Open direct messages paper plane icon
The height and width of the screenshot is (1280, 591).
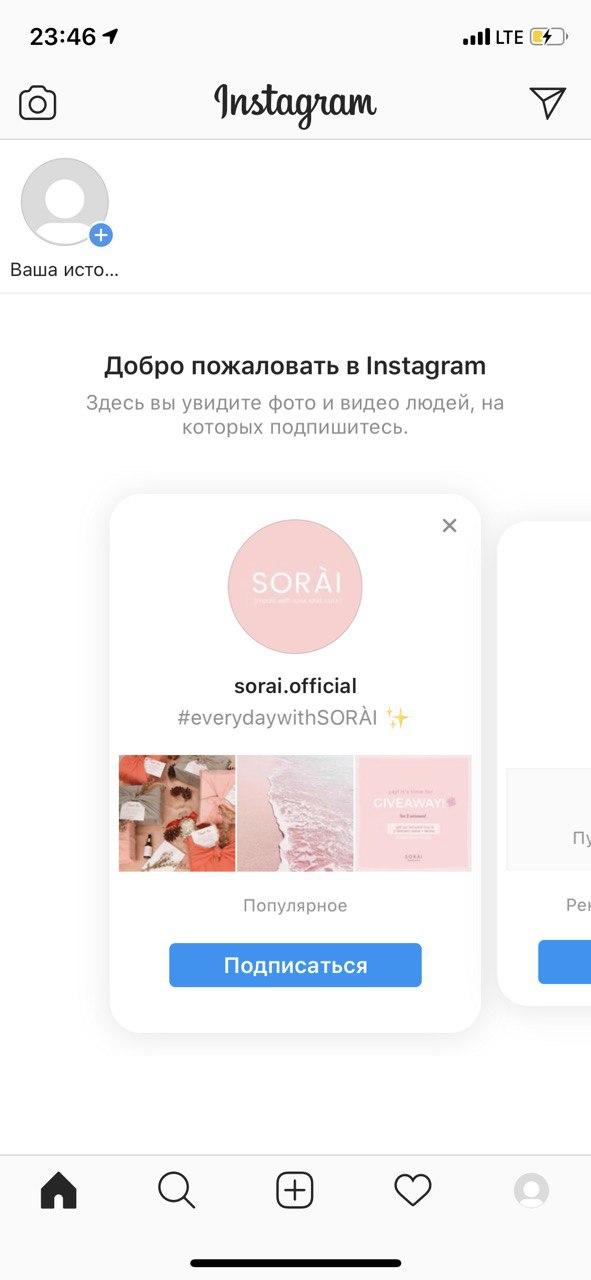click(547, 102)
